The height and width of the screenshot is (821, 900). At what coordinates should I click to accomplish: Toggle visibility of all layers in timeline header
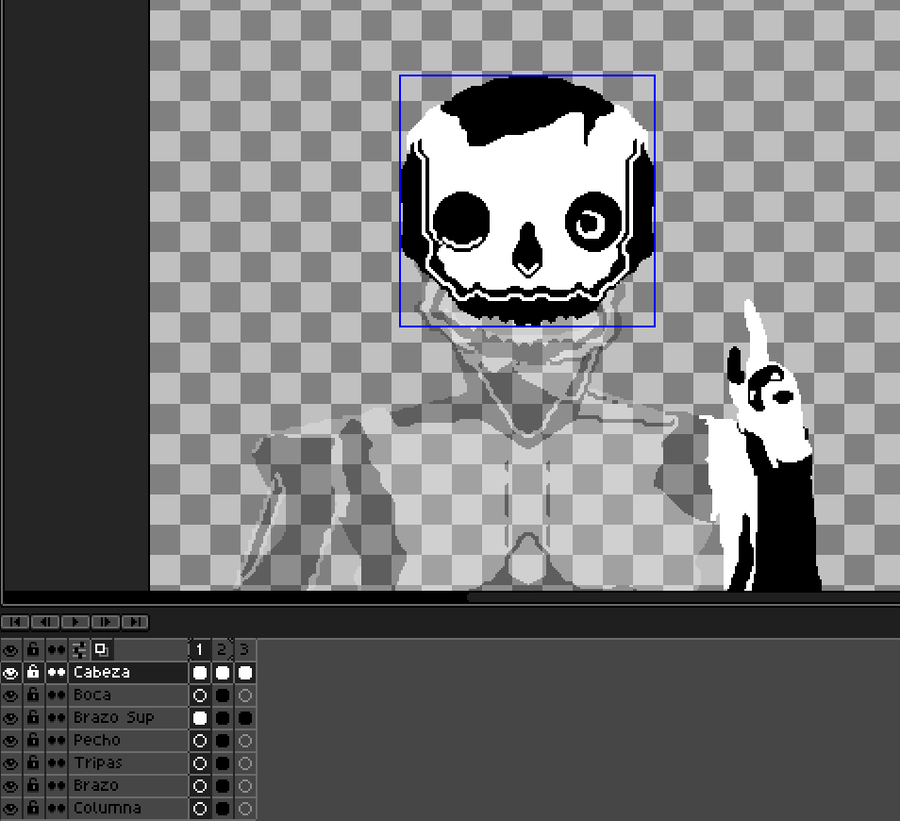click(x=11, y=650)
